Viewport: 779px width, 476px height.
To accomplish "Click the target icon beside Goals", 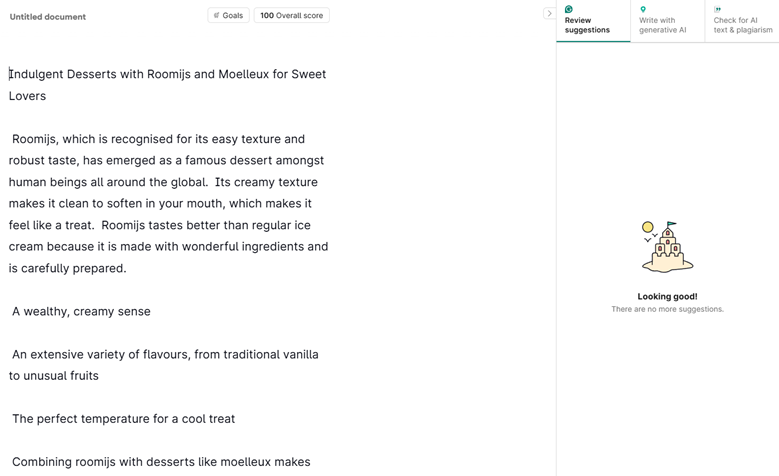I will [217, 15].
